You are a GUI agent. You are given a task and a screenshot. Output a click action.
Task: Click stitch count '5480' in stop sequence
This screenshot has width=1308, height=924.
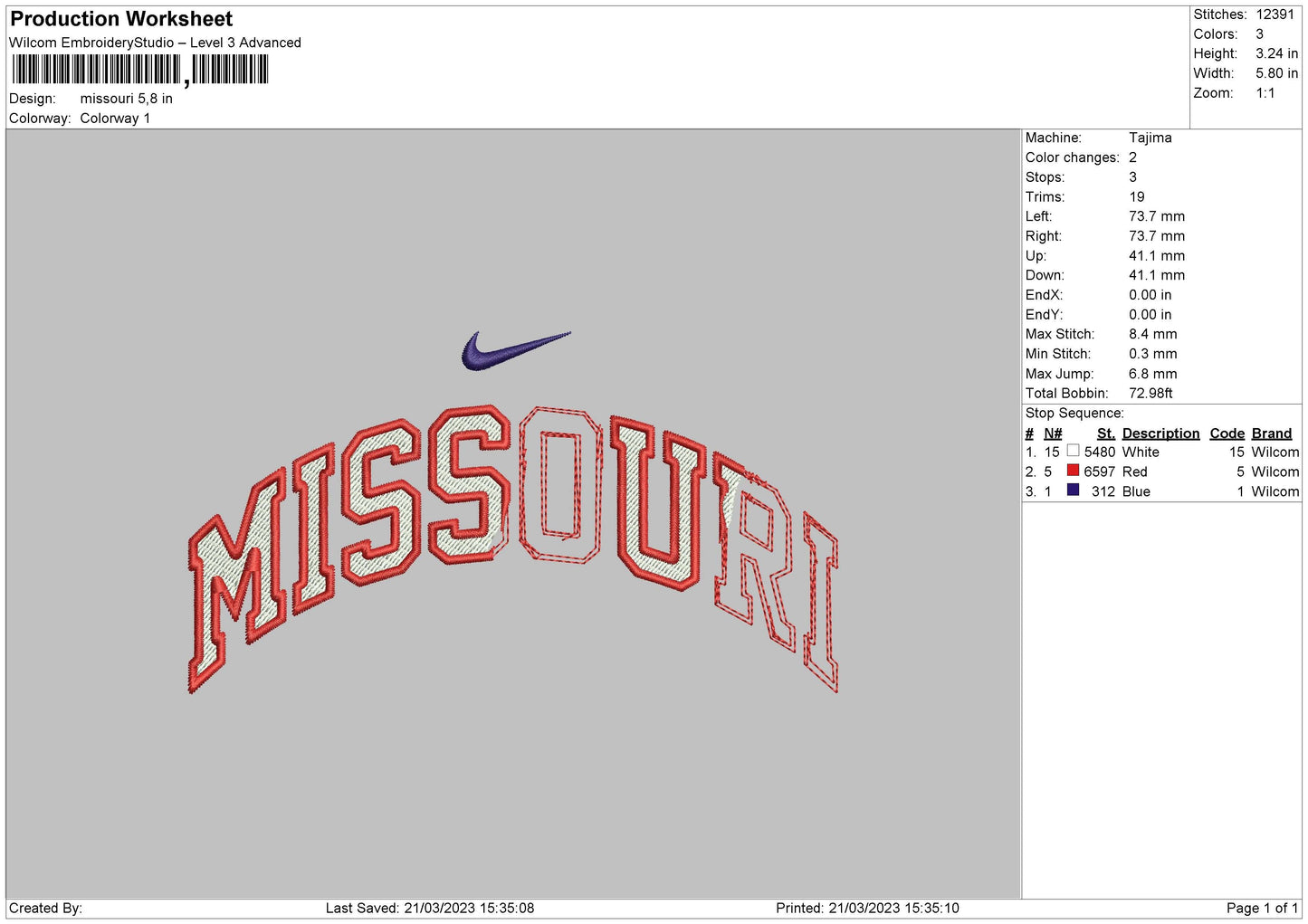coord(1099,452)
